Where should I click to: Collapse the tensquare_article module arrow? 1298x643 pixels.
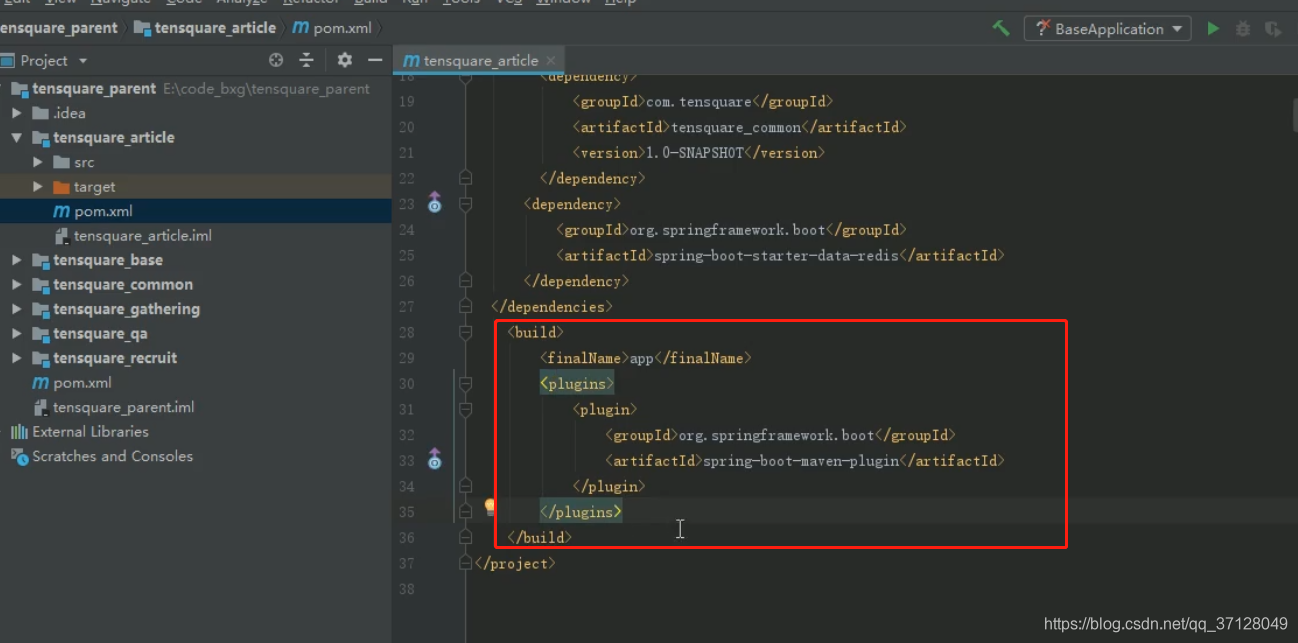(x=17, y=138)
